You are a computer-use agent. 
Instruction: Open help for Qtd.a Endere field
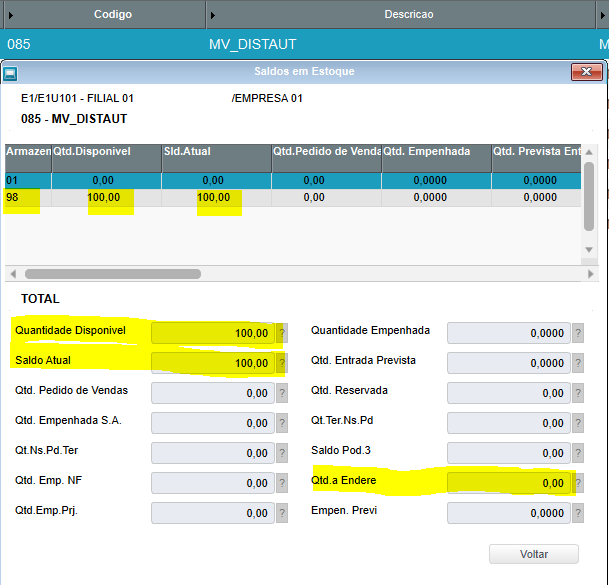click(x=578, y=483)
